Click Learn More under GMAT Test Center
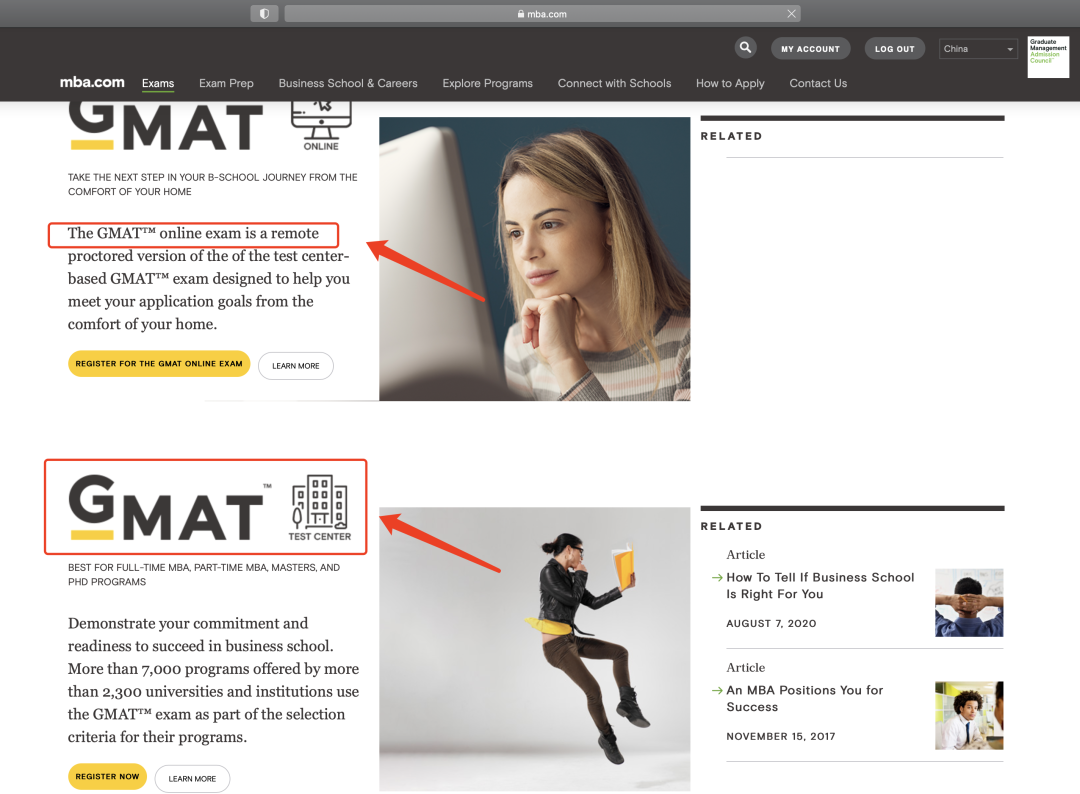 pyautogui.click(x=192, y=779)
